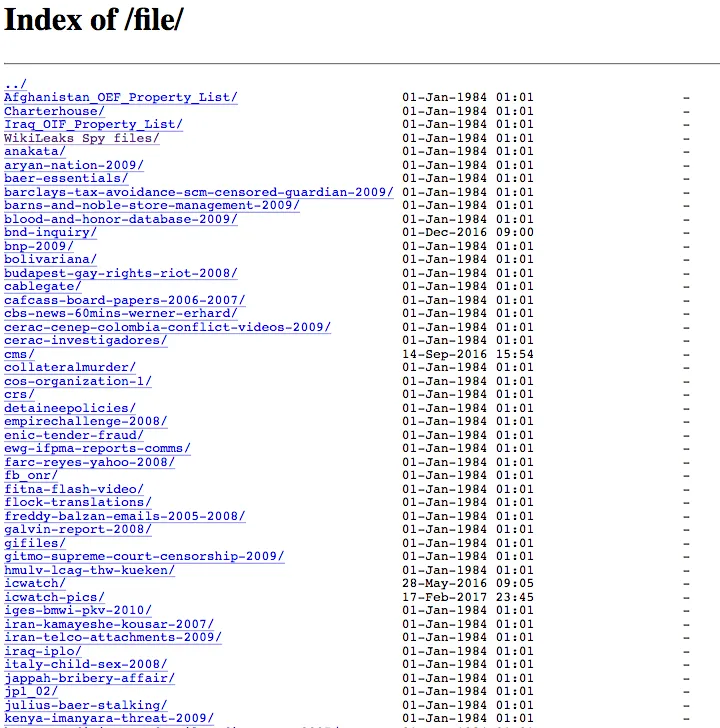Open the anakata/ folder link
Viewport: 720px width, 728px height.
35,151
